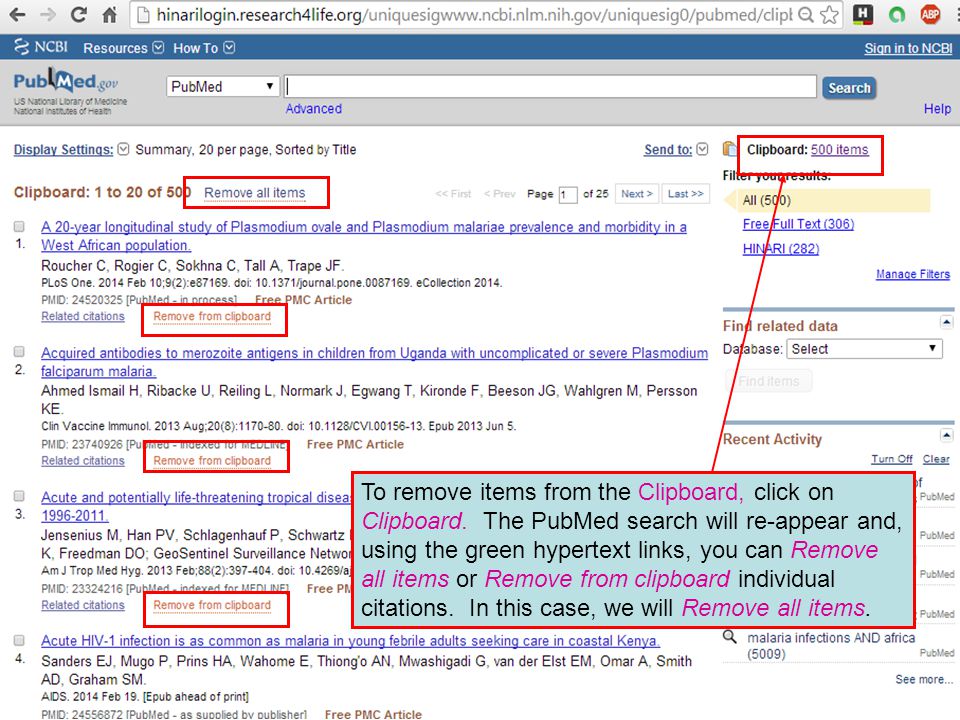Image resolution: width=960 pixels, height=720 pixels.
Task: Click Free PMC Article label for citation 2
Action: tap(355, 444)
